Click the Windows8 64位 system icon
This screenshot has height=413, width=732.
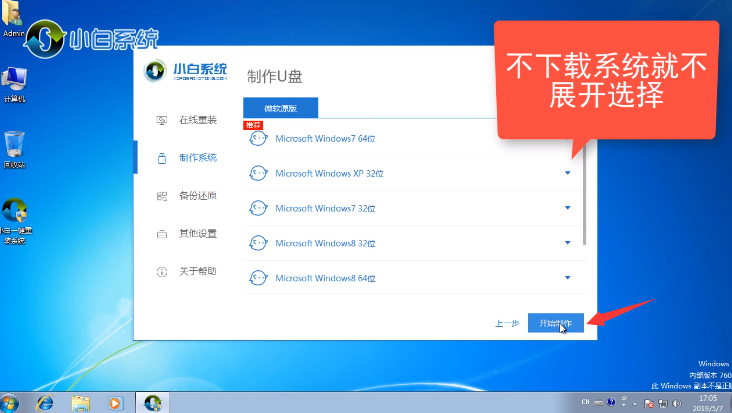tap(258, 278)
